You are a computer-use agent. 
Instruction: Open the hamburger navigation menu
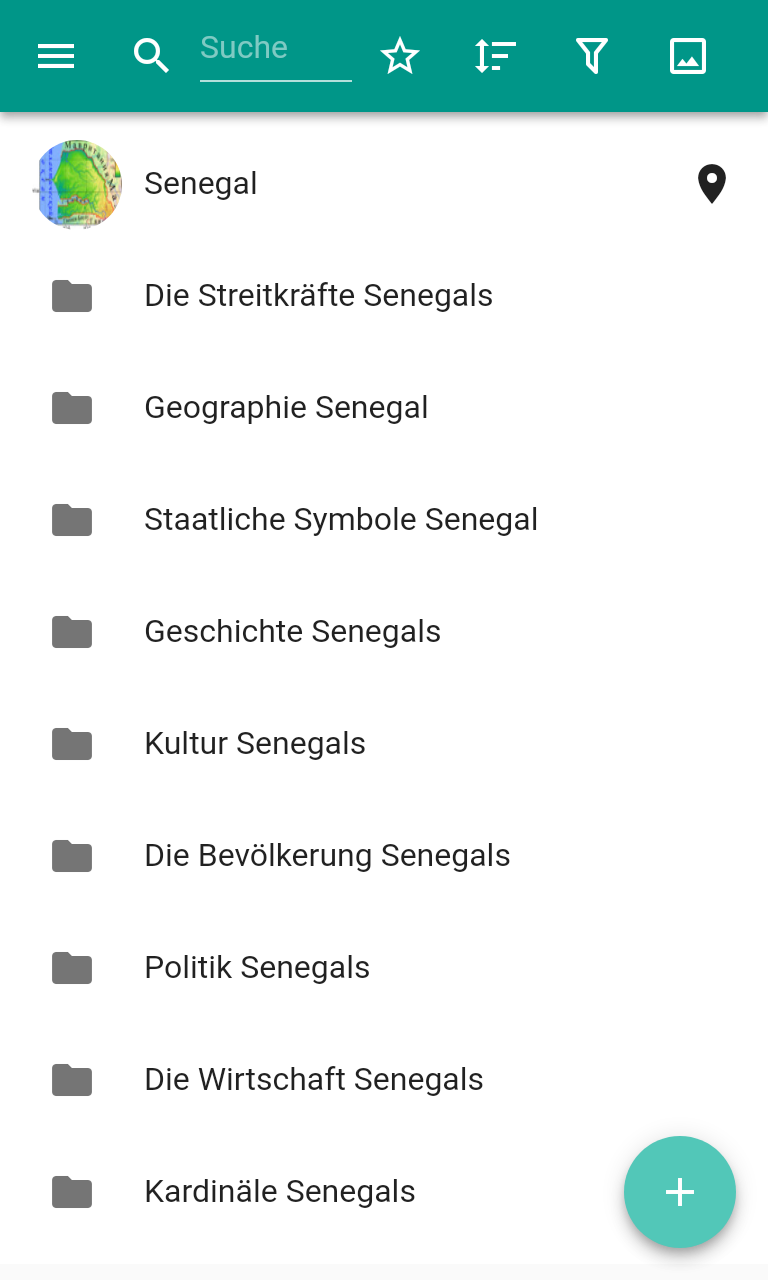pyautogui.click(x=56, y=56)
